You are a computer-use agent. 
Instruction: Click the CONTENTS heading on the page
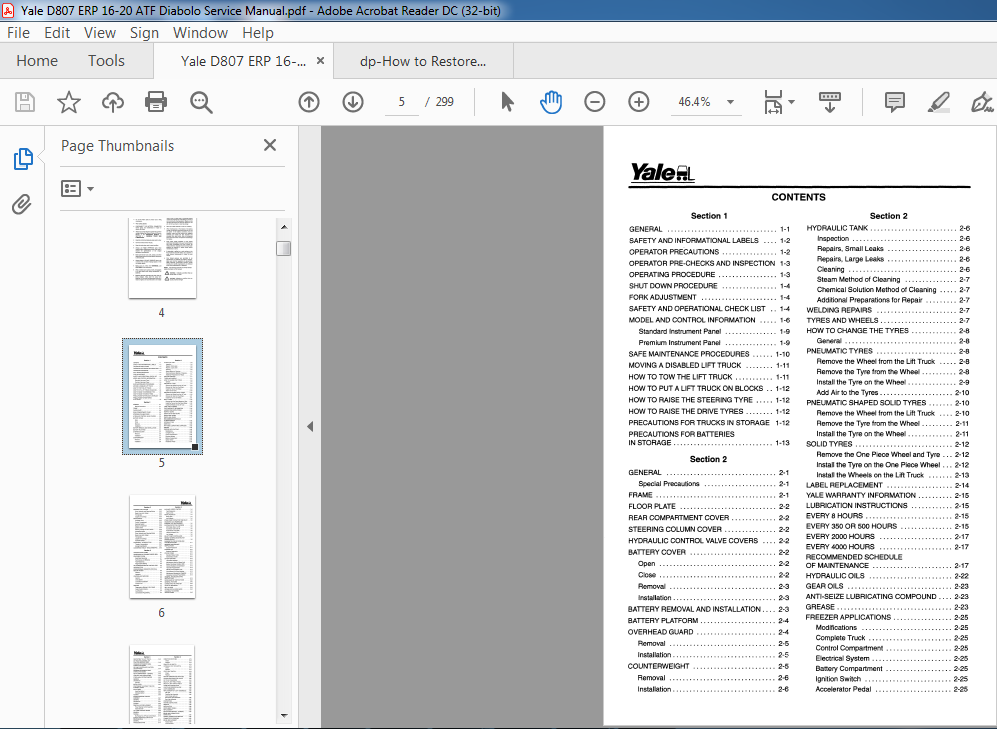coord(798,197)
